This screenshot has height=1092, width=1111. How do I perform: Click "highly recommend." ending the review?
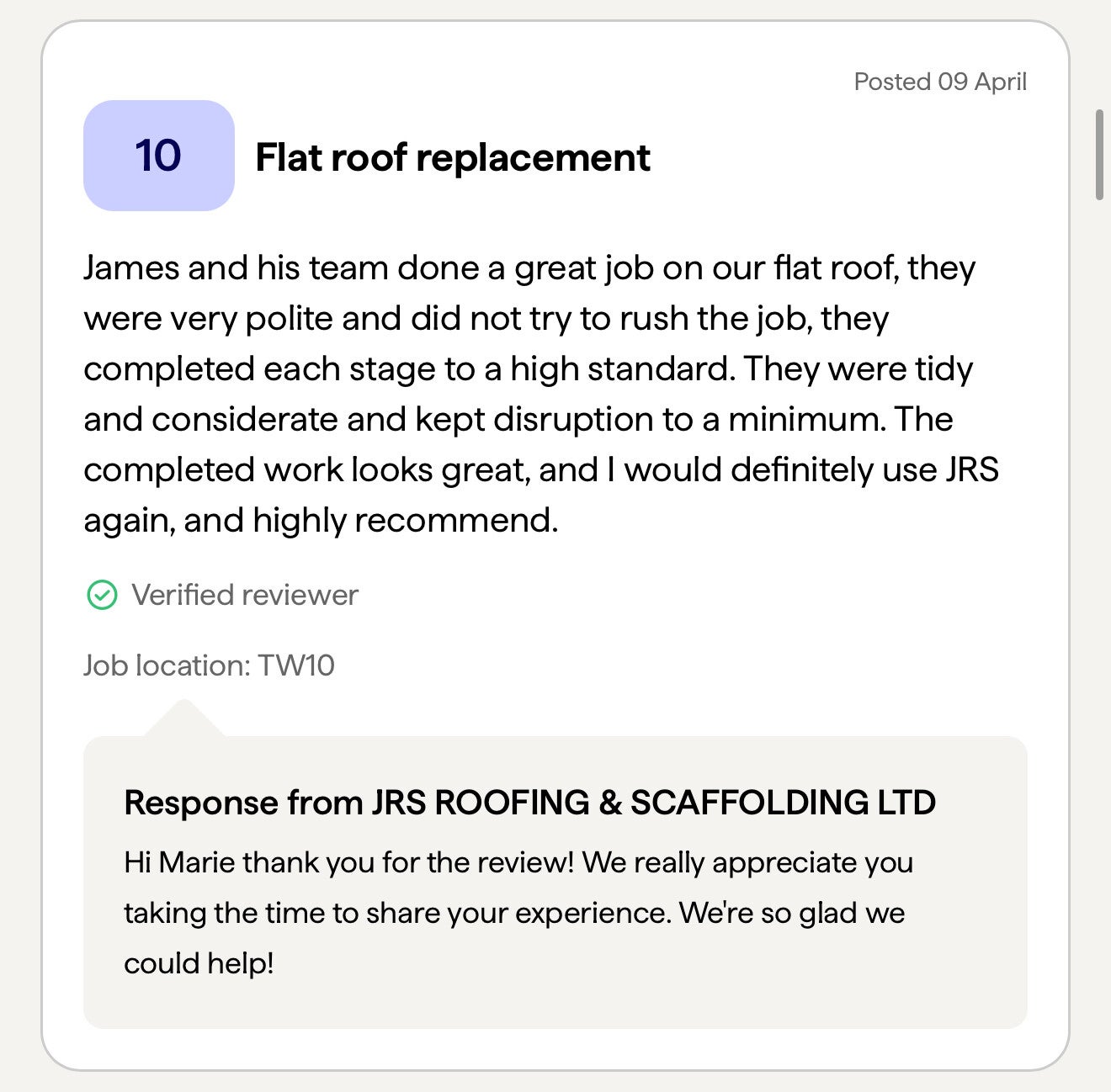coord(405,521)
